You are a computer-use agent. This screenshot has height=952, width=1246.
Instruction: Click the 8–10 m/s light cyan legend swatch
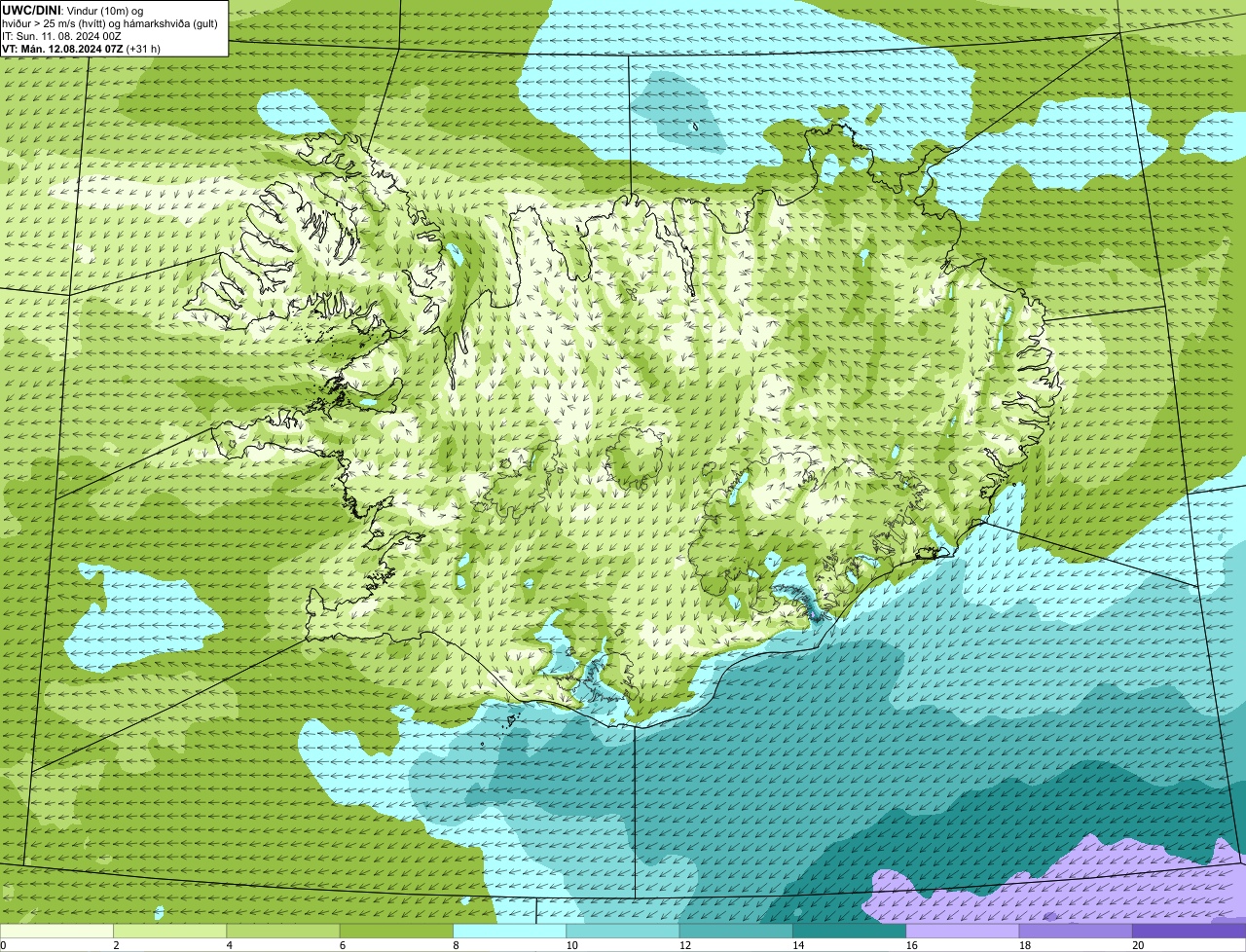tap(509, 932)
